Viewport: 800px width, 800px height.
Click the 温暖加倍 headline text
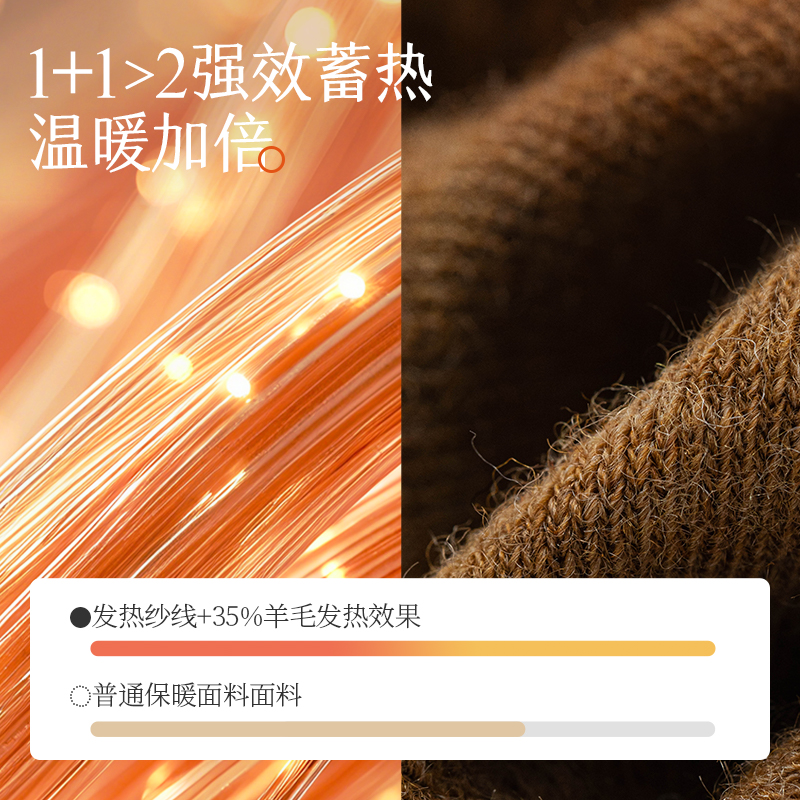(150, 142)
